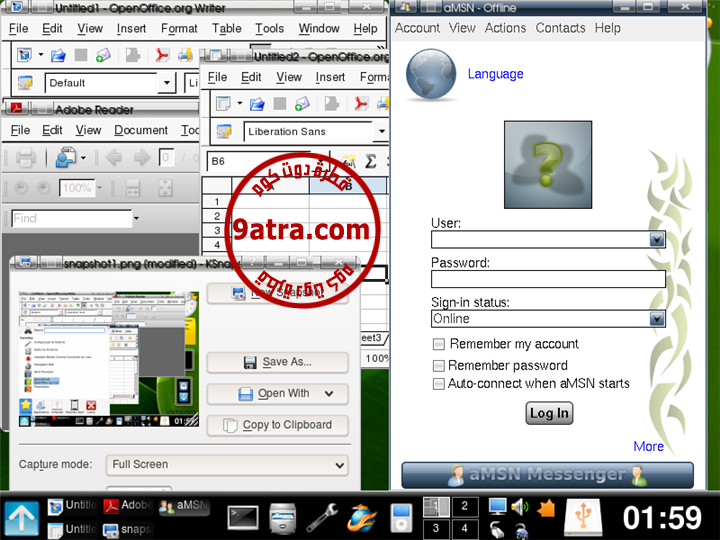Click the volume speaker tray icon
The height and width of the screenshot is (540, 720).
click(x=520, y=507)
